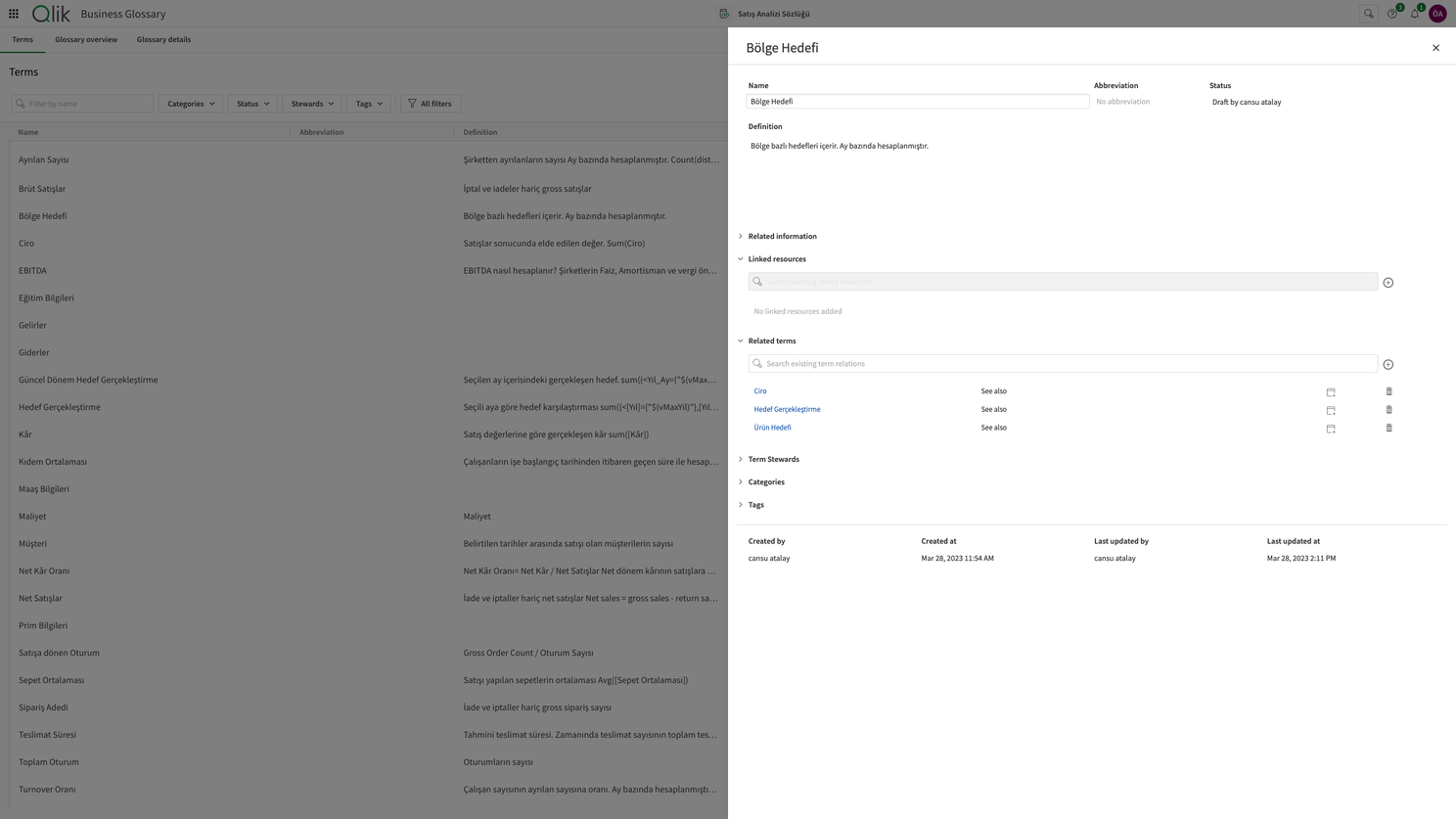The image size is (1456, 819).
Task: Open the Hedef Gerçekleştirme related term link
Action: pos(787,410)
